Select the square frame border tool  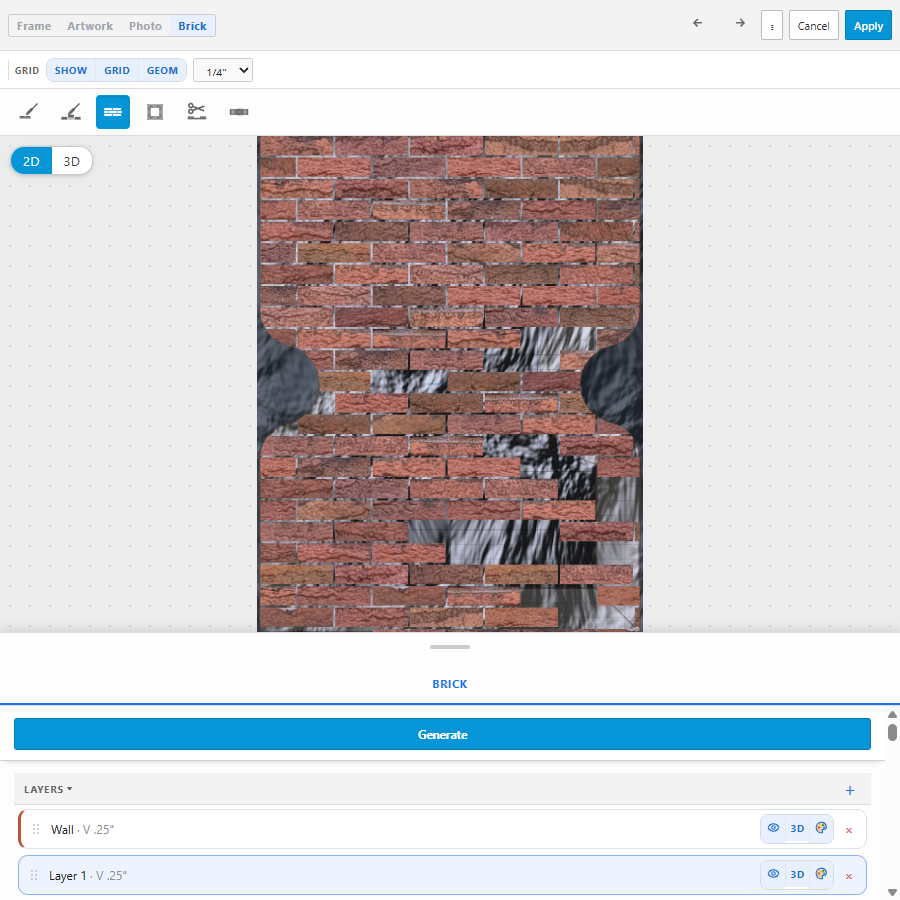[155, 112]
